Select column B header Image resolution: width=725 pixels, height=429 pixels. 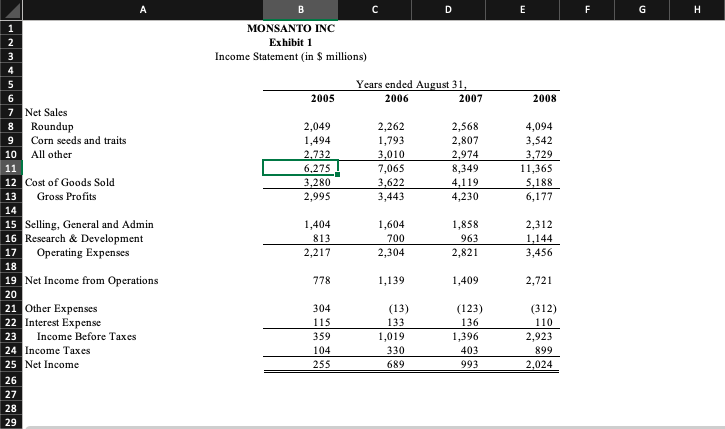pos(301,10)
